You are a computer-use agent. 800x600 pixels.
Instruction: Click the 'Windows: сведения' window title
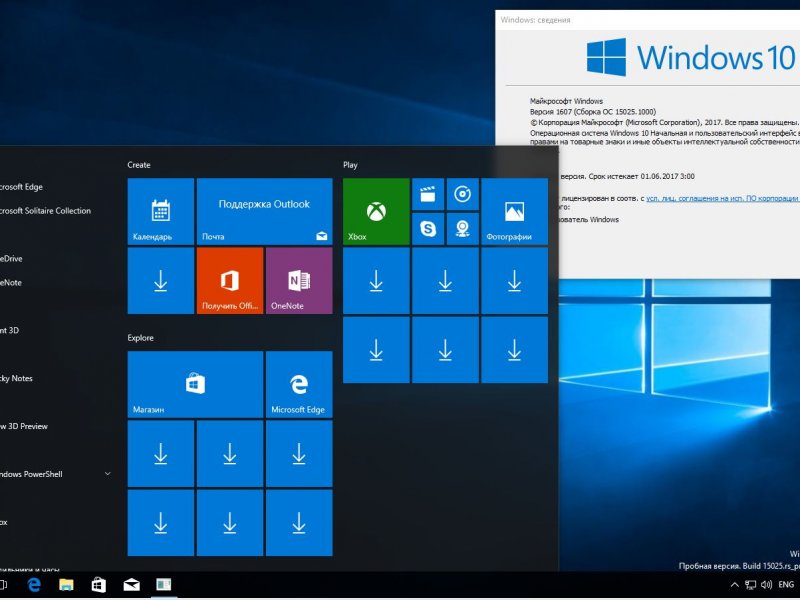535,20
